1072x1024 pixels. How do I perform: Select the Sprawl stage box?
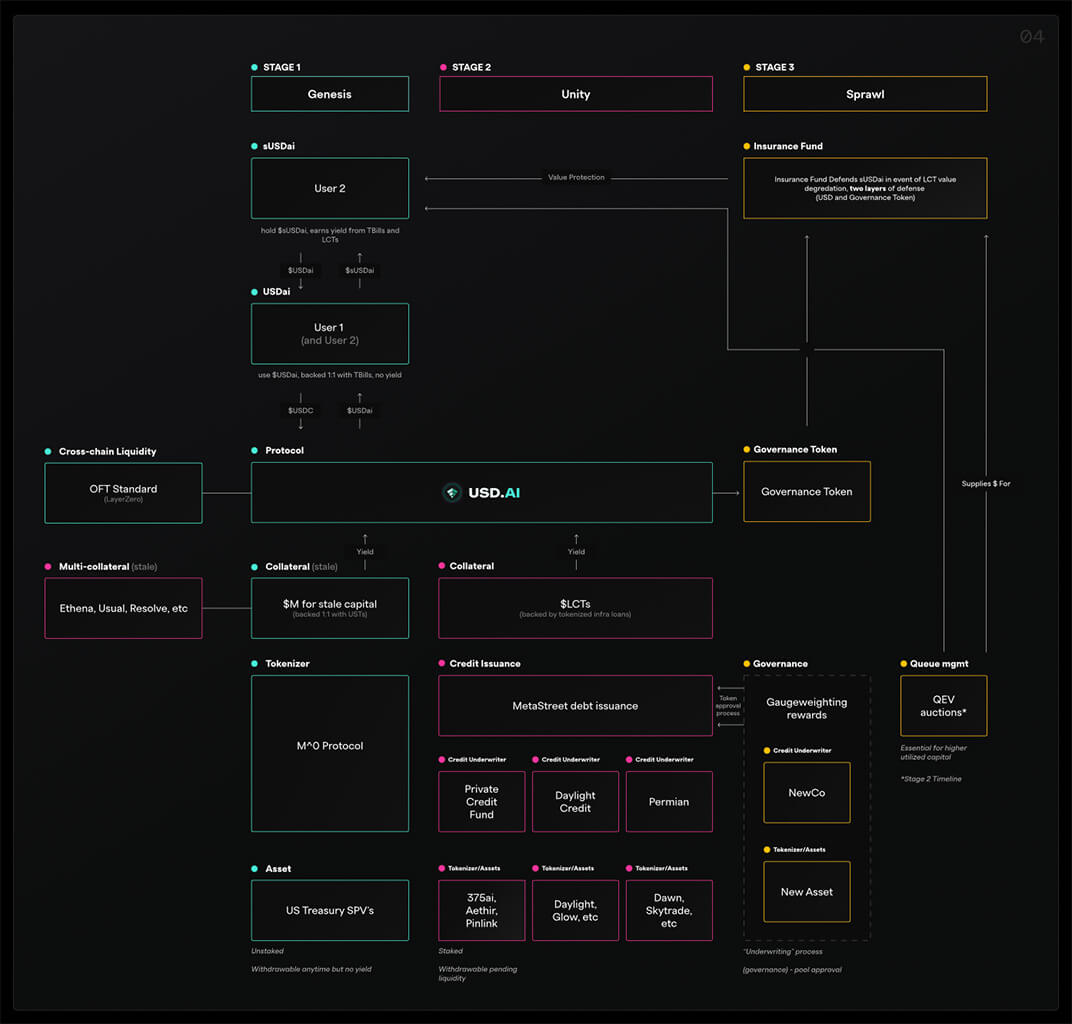(865, 94)
